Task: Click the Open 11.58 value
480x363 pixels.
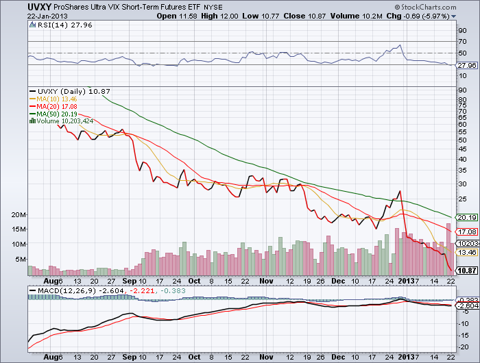Action: 177,16
